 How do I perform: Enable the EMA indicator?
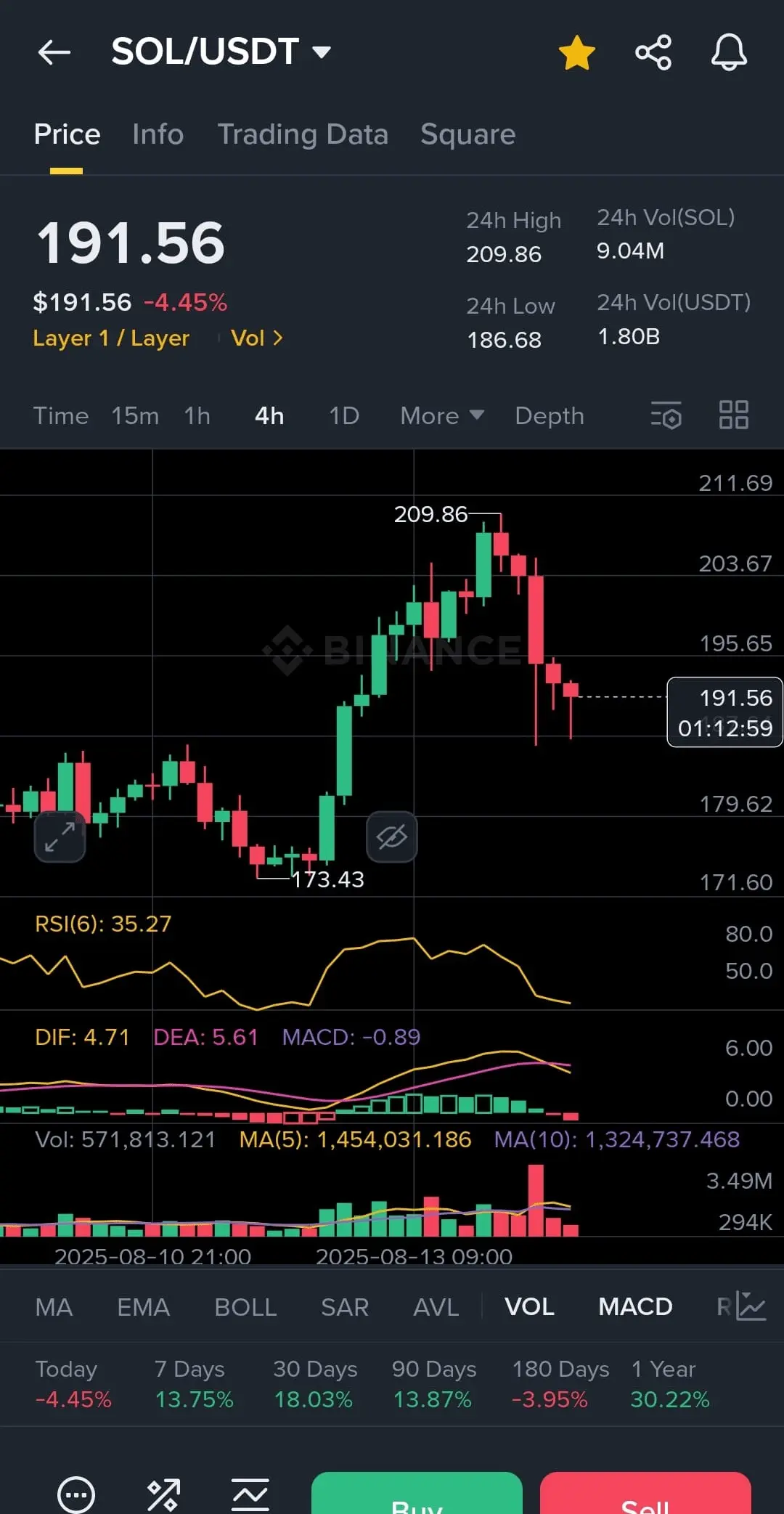point(144,1307)
